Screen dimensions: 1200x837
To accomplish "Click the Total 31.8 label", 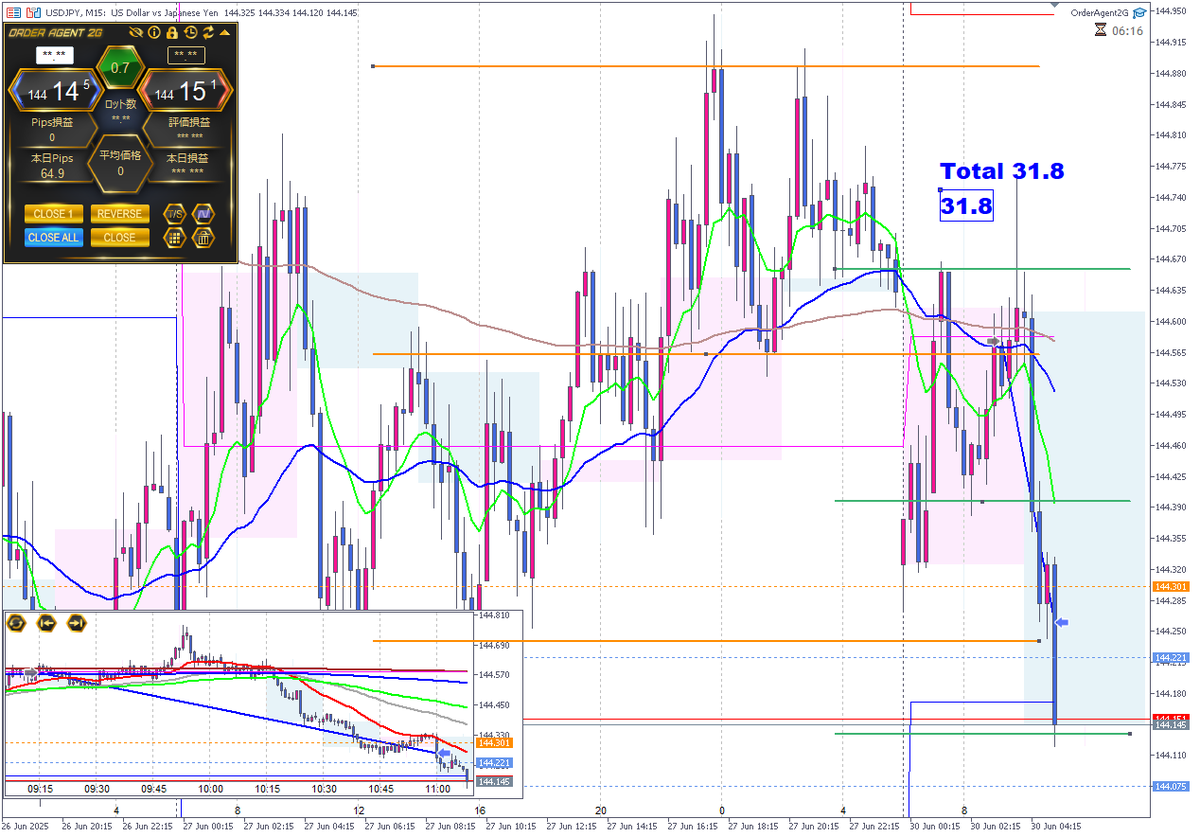I will 1002,171.
